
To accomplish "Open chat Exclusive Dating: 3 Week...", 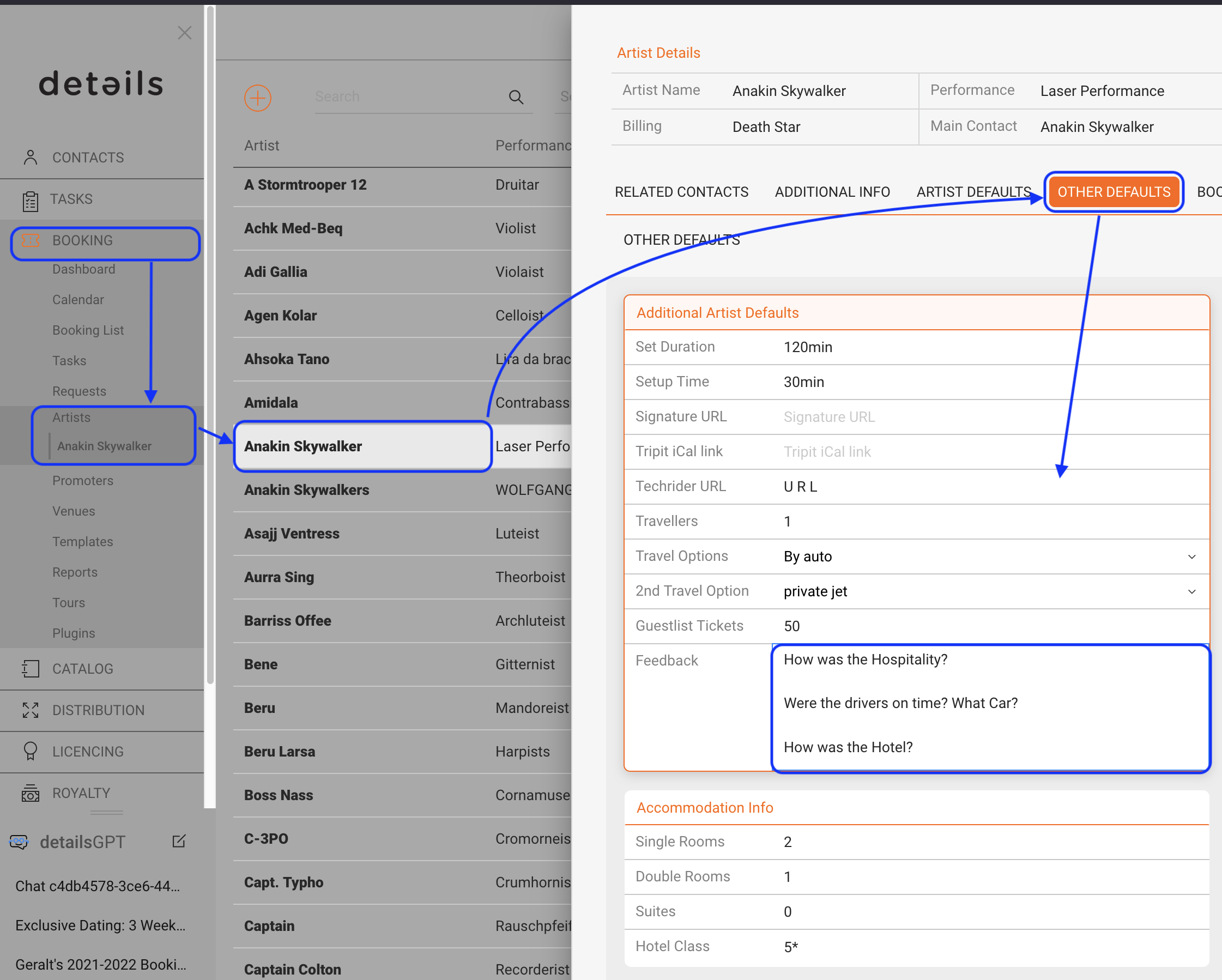I will point(100,925).
